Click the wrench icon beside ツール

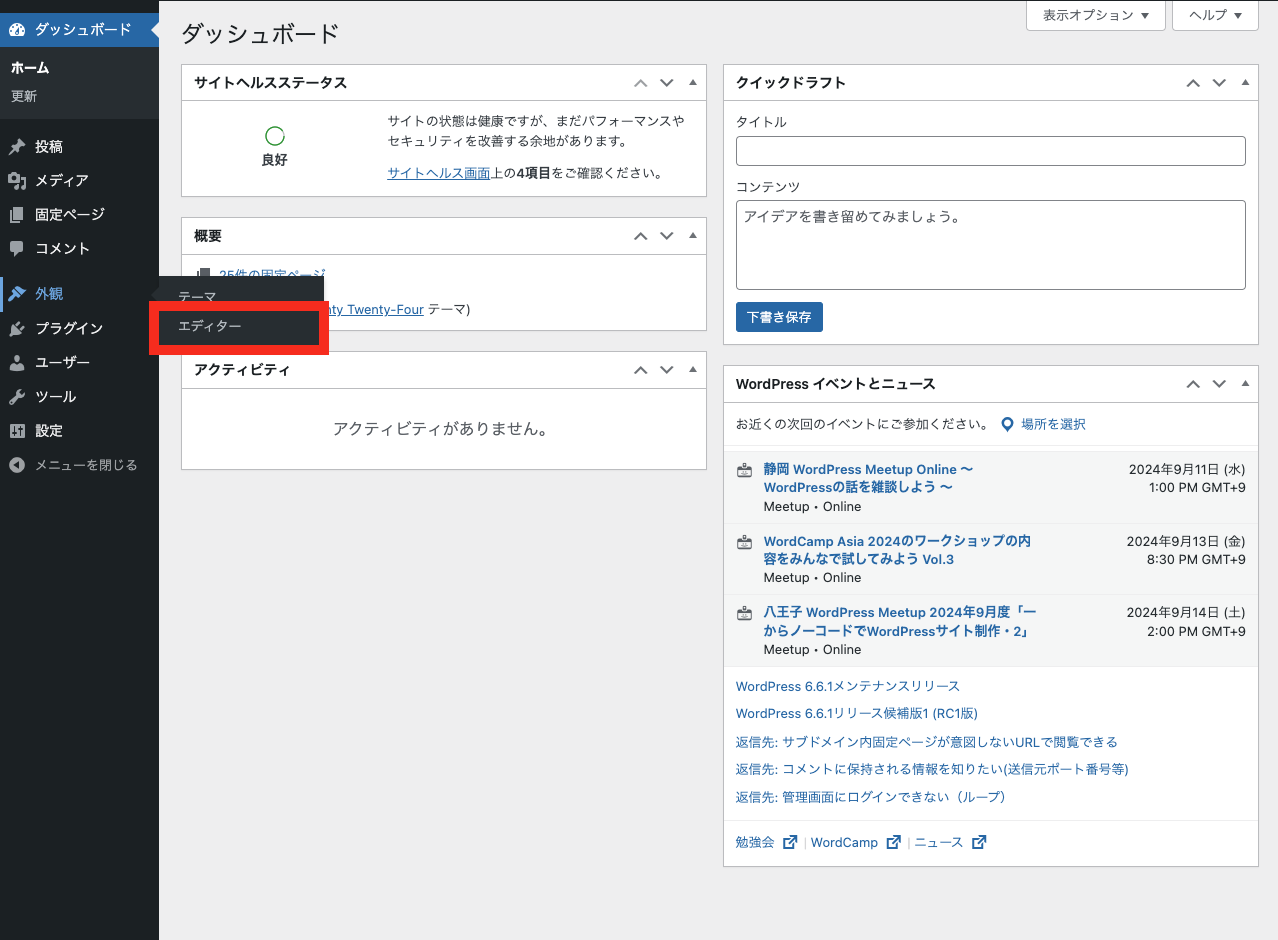tap(17, 397)
